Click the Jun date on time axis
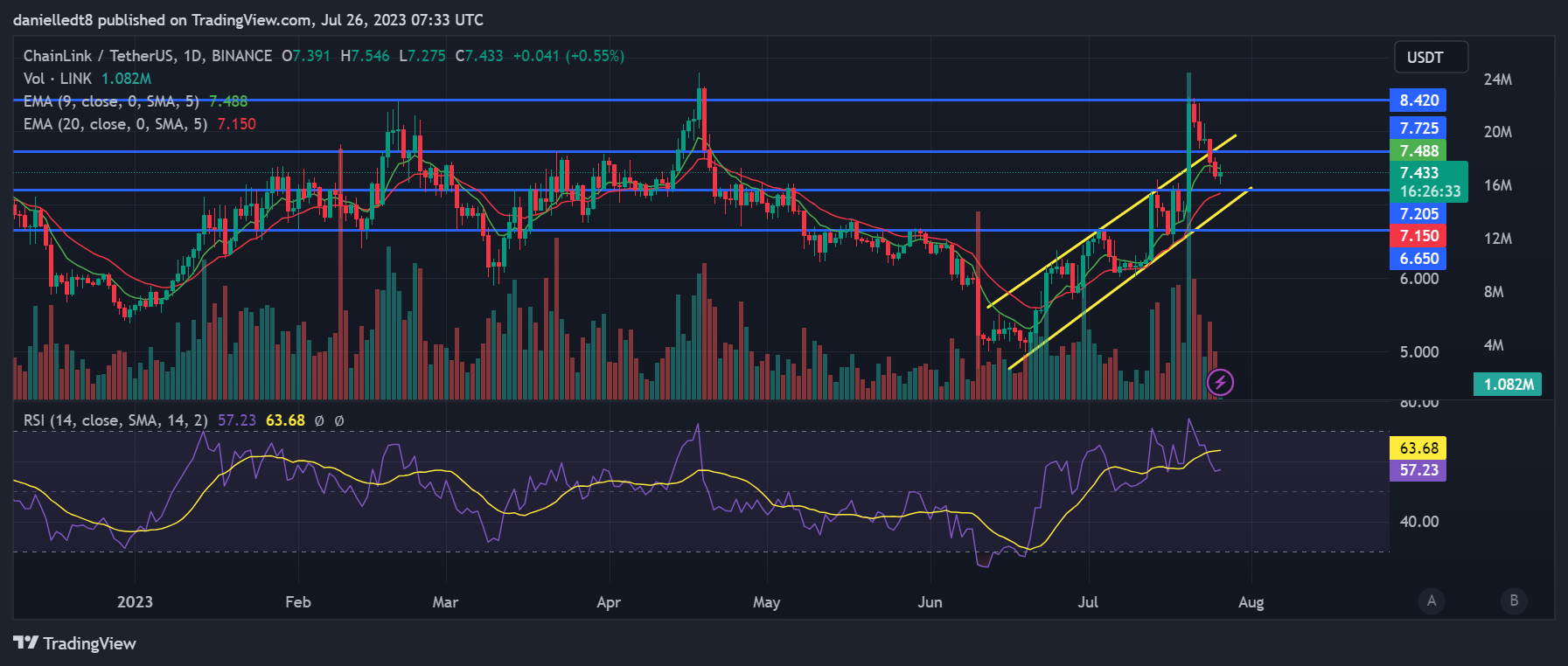This screenshot has height=666, width=1568. (930, 602)
